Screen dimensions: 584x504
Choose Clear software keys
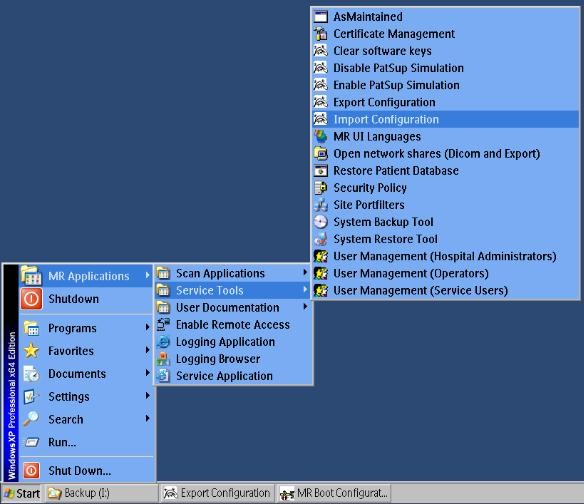coord(445,51)
